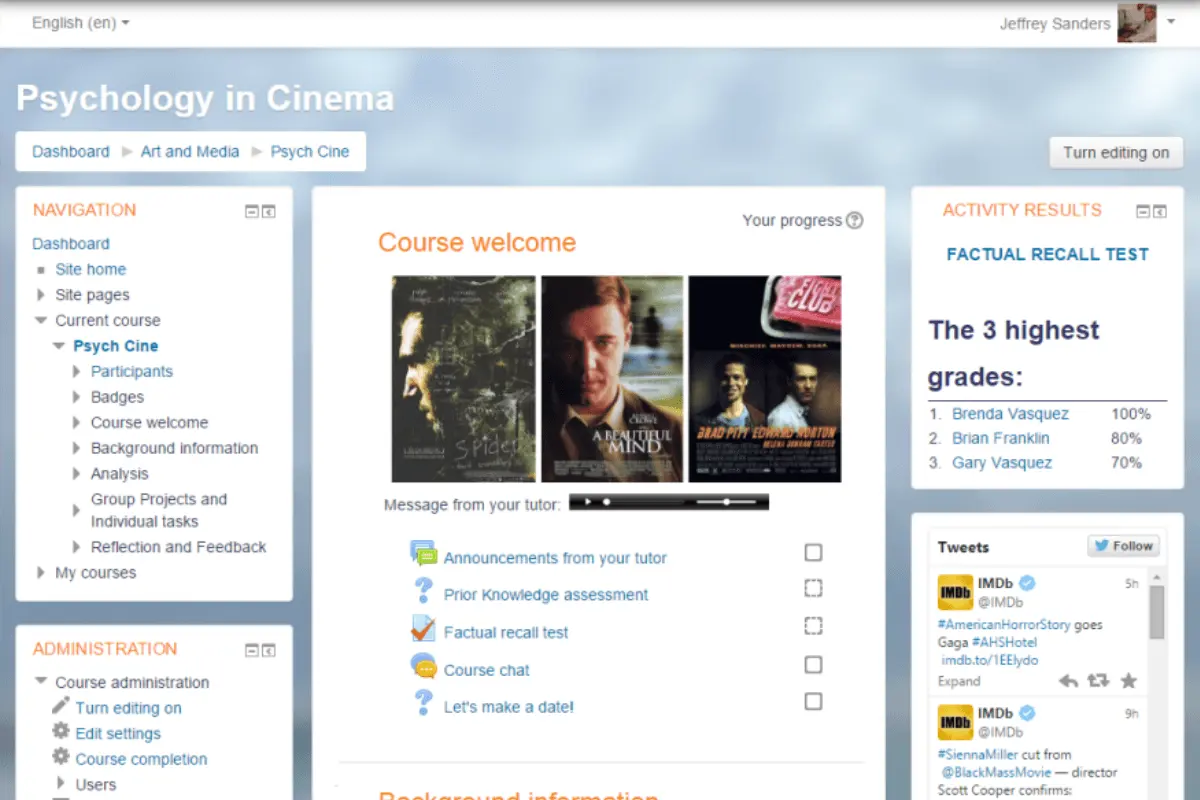The image size is (1200, 800).
Task: Click the Prior Knowledge assessment question mark icon
Action: tap(423, 591)
